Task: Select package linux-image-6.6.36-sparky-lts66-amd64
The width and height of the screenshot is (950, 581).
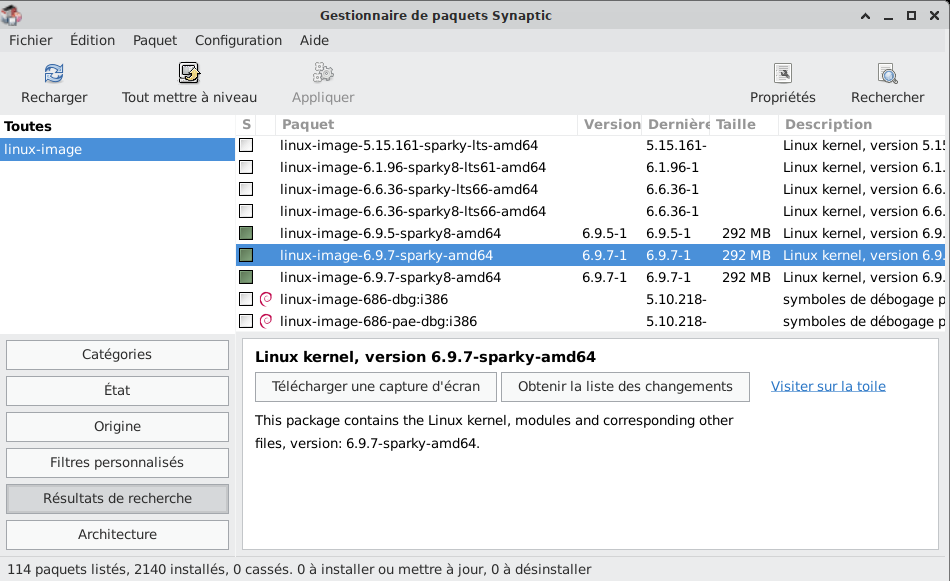Action: click(x=409, y=189)
